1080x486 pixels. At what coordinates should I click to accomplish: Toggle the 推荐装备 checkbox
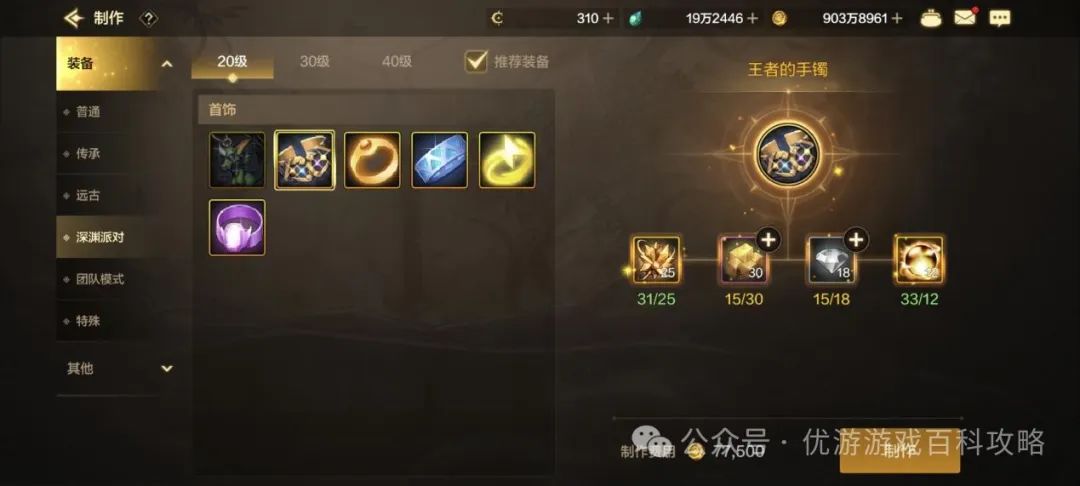pos(476,61)
